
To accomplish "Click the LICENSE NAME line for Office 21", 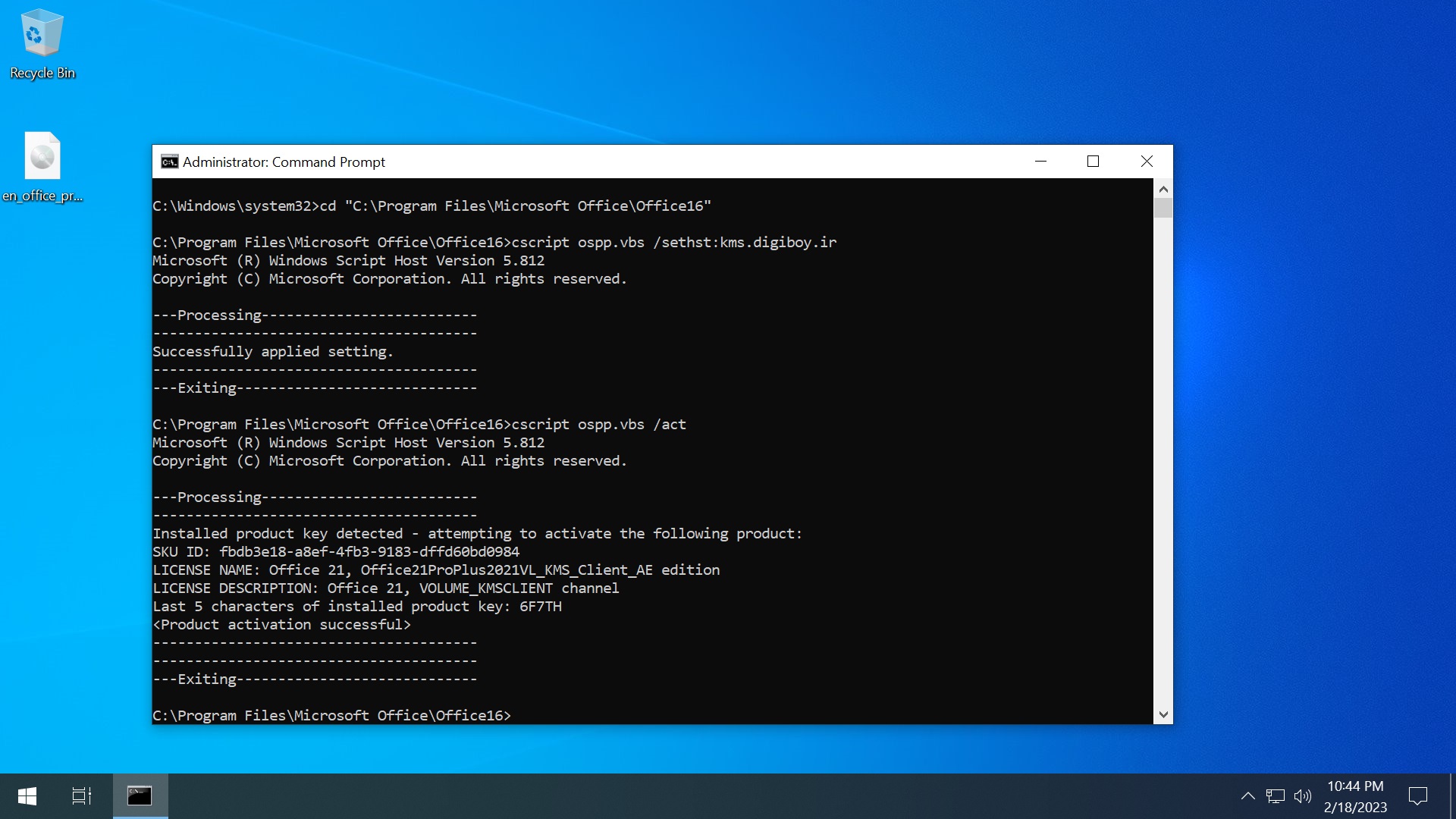I will (436, 570).
